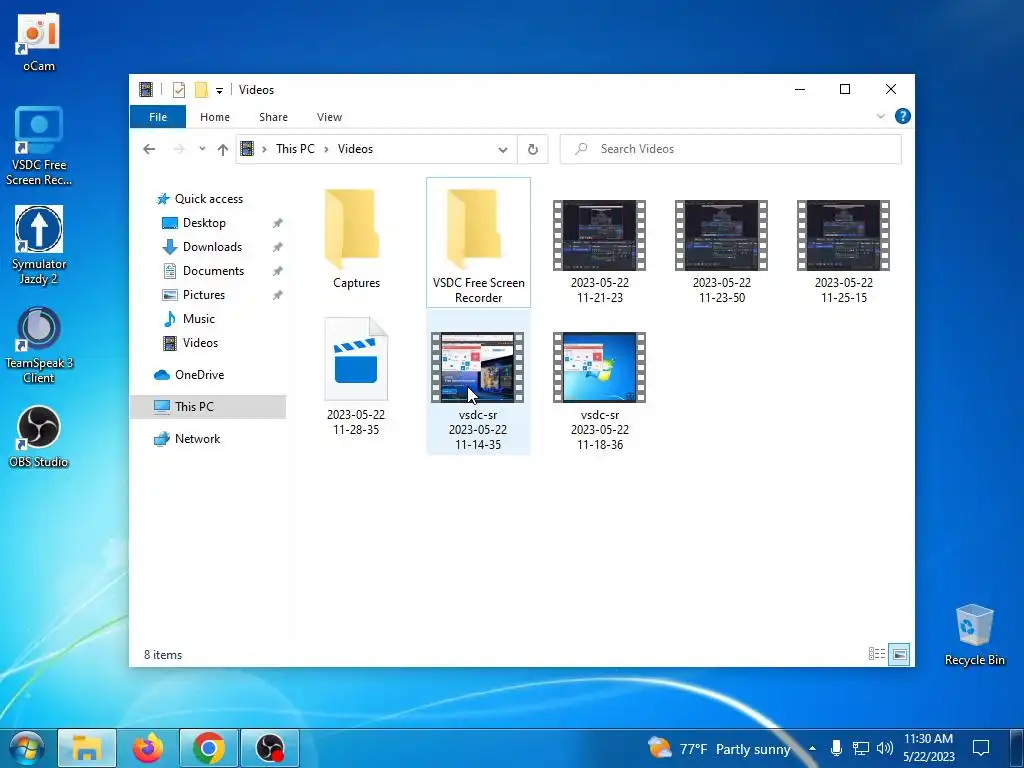Click the chevron before This PC in breadcrumb

(264, 150)
